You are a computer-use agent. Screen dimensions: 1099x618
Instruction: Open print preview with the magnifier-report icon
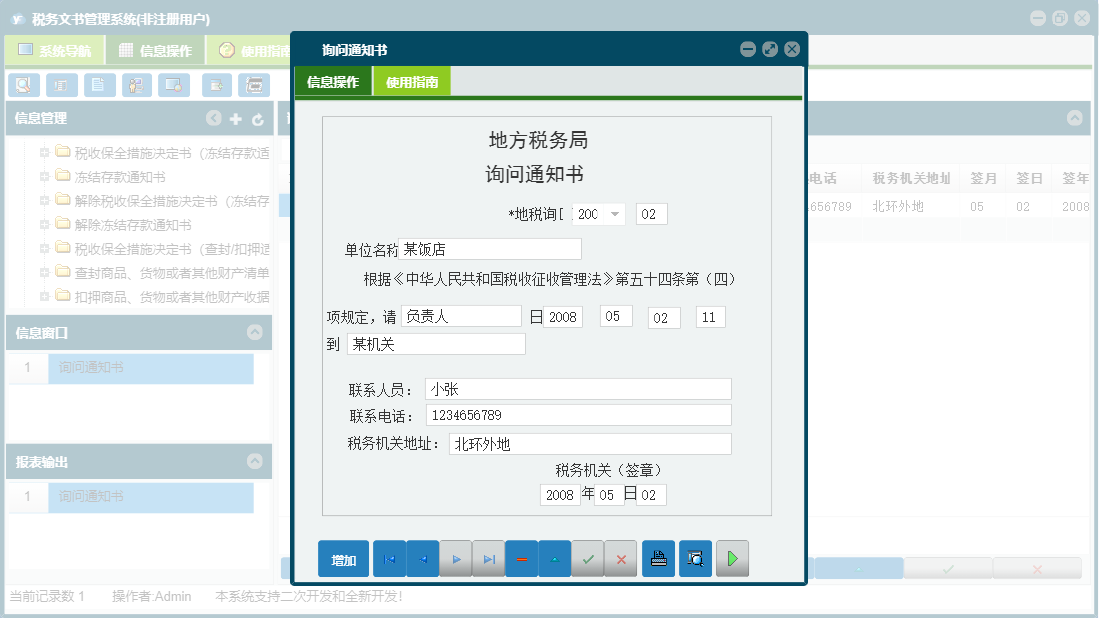click(x=695, y=559)
